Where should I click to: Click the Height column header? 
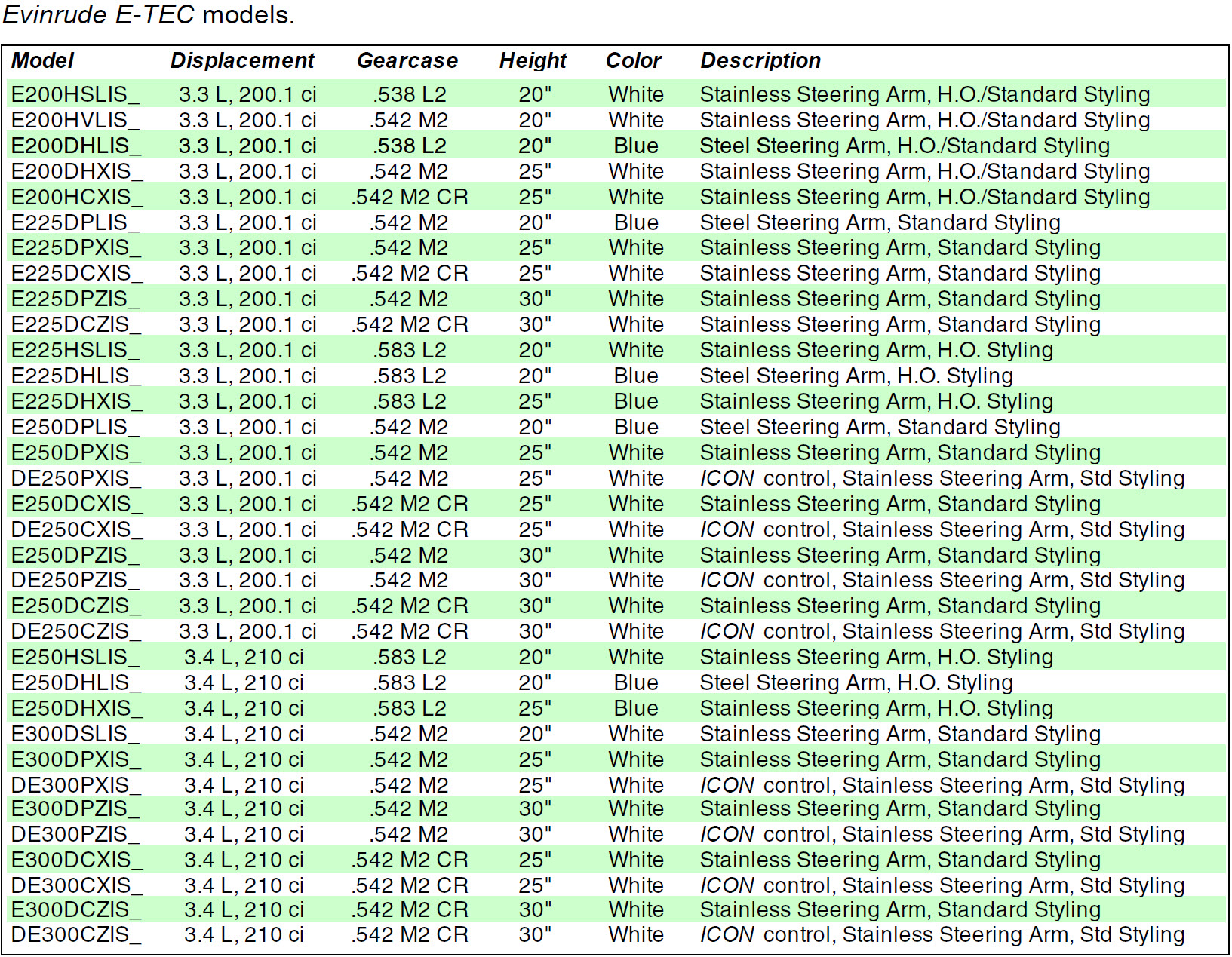point(533,60)
